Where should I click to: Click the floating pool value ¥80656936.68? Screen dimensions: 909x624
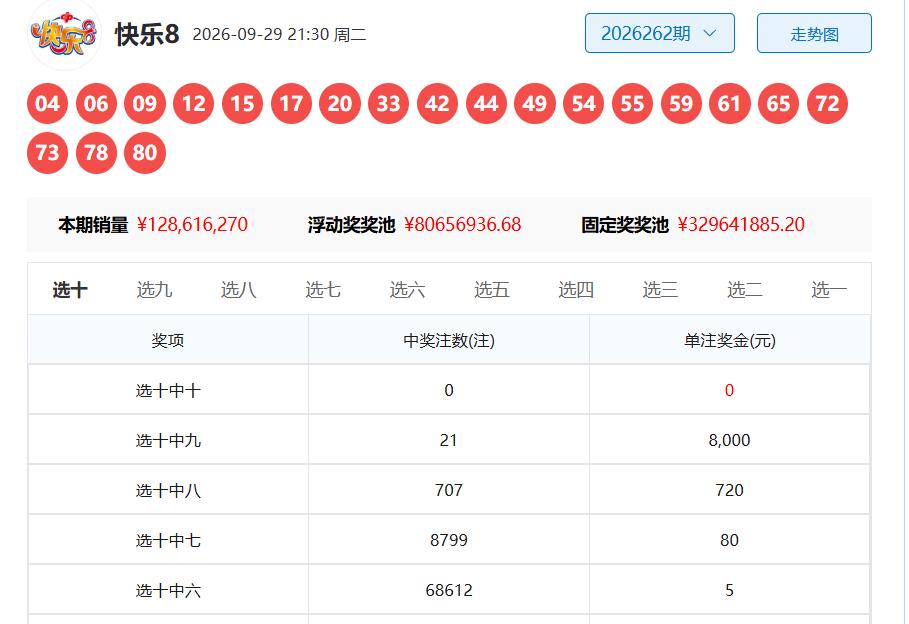(463, 224)
